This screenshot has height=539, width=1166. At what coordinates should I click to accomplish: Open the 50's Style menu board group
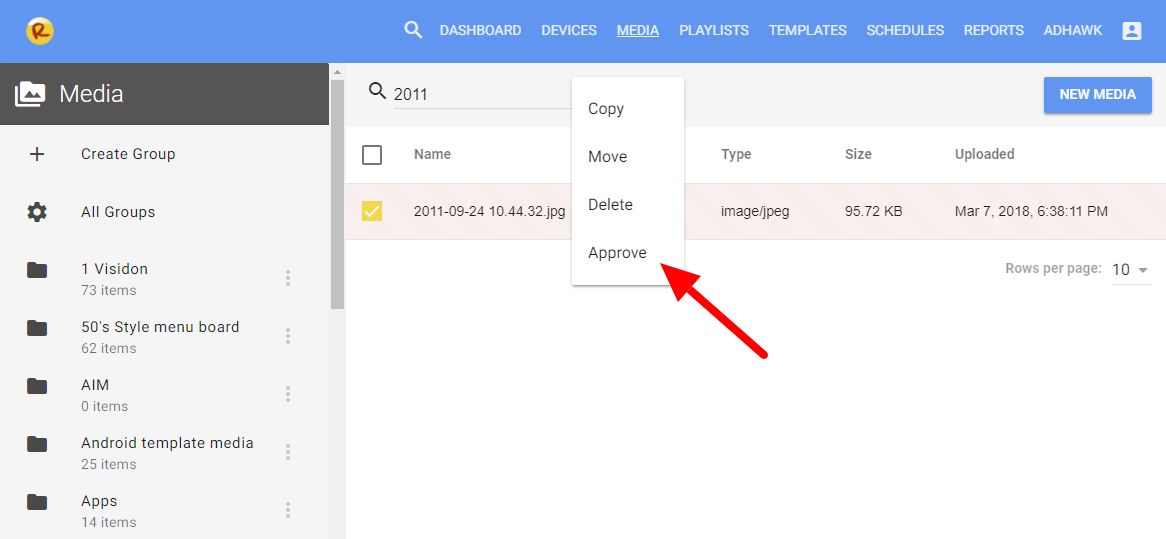(x=160, y=327)
